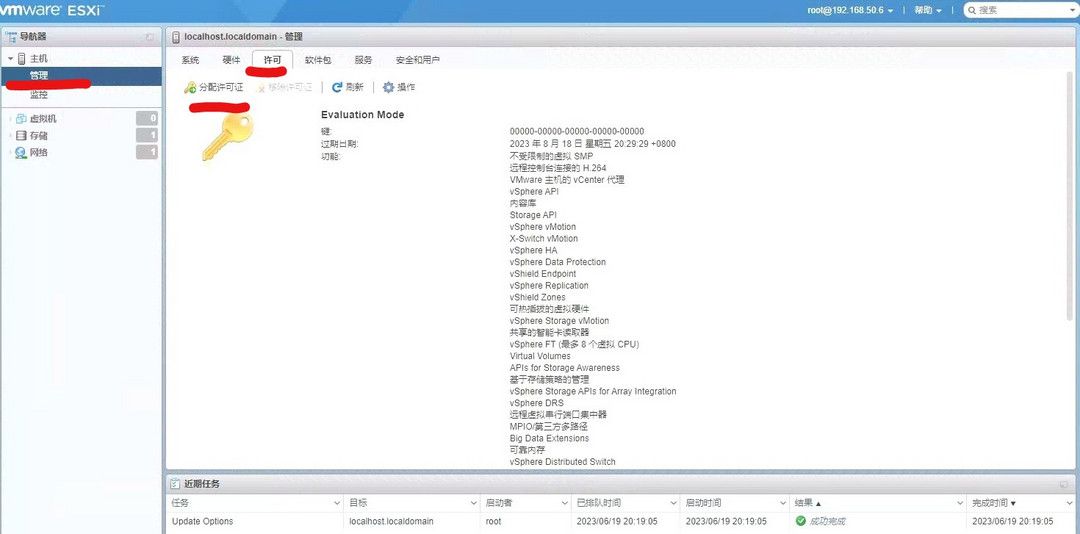Switch to the System tab (系统)
Viewport: 1080px width, 534px height.
point(190,60)
